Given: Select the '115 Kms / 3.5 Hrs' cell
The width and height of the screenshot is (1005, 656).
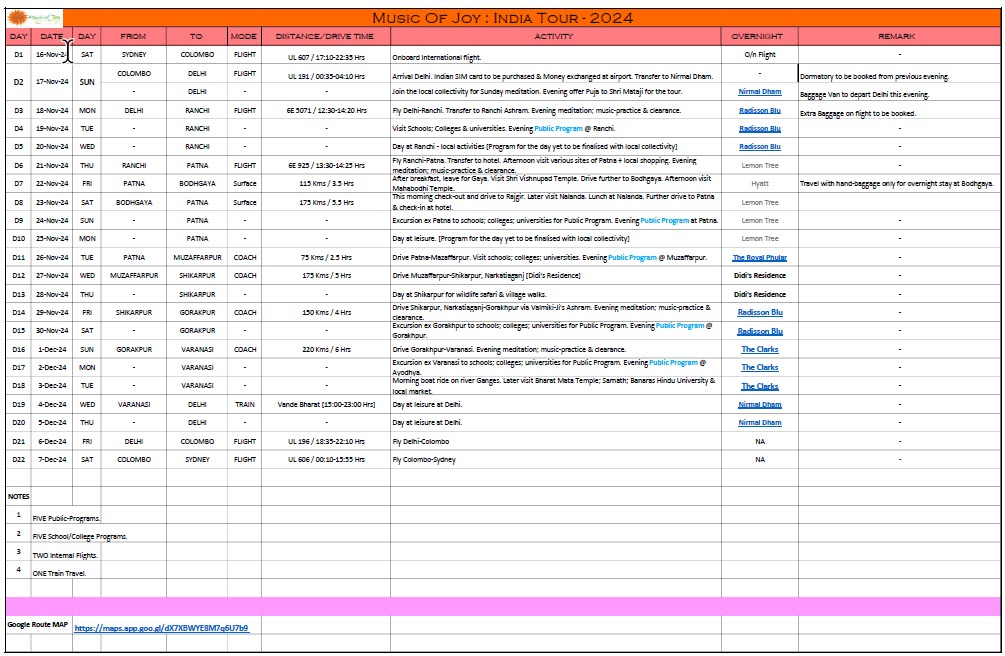Looking at the screenshot, I should pos(326,183).
